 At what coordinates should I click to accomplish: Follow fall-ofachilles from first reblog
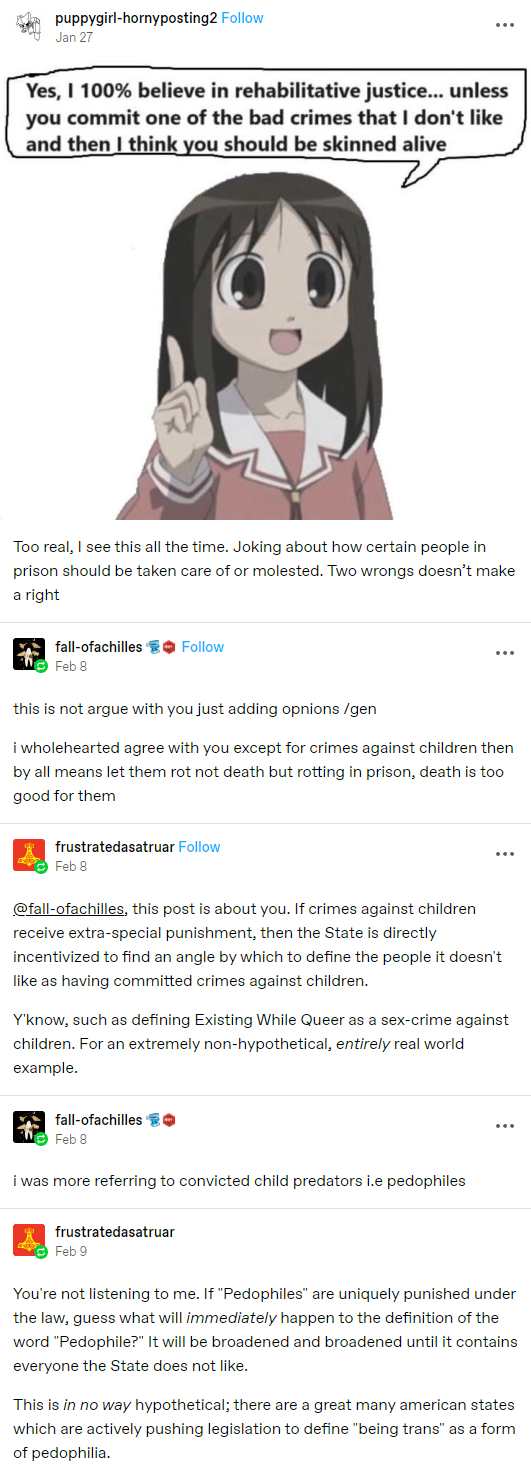(x=203, y=646)
